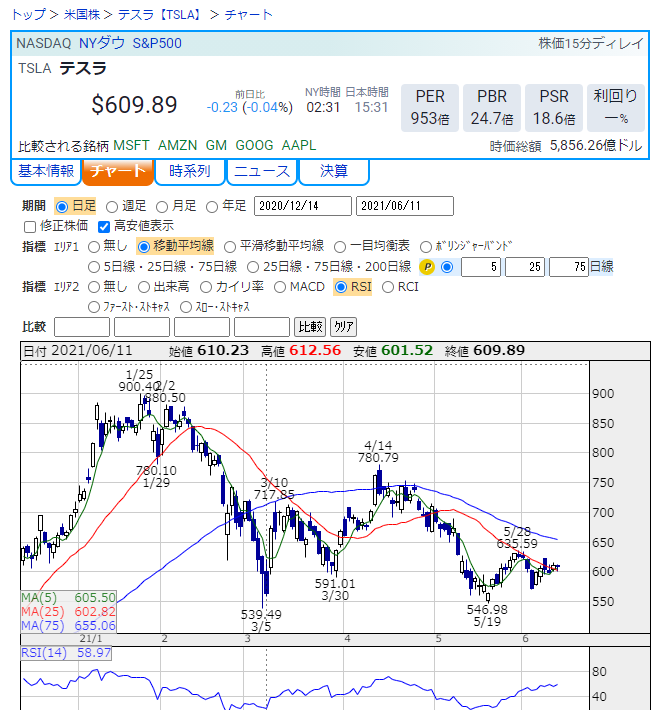Enable the 修正株価 checkbox

tap(29, 227)
